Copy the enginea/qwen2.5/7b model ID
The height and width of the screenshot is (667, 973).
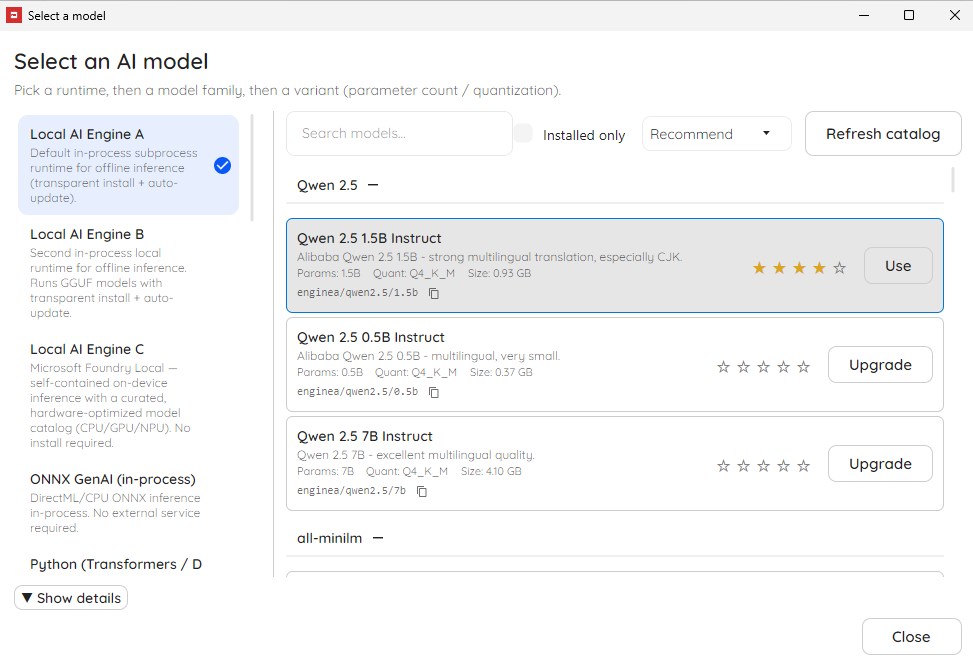[422, 491]
